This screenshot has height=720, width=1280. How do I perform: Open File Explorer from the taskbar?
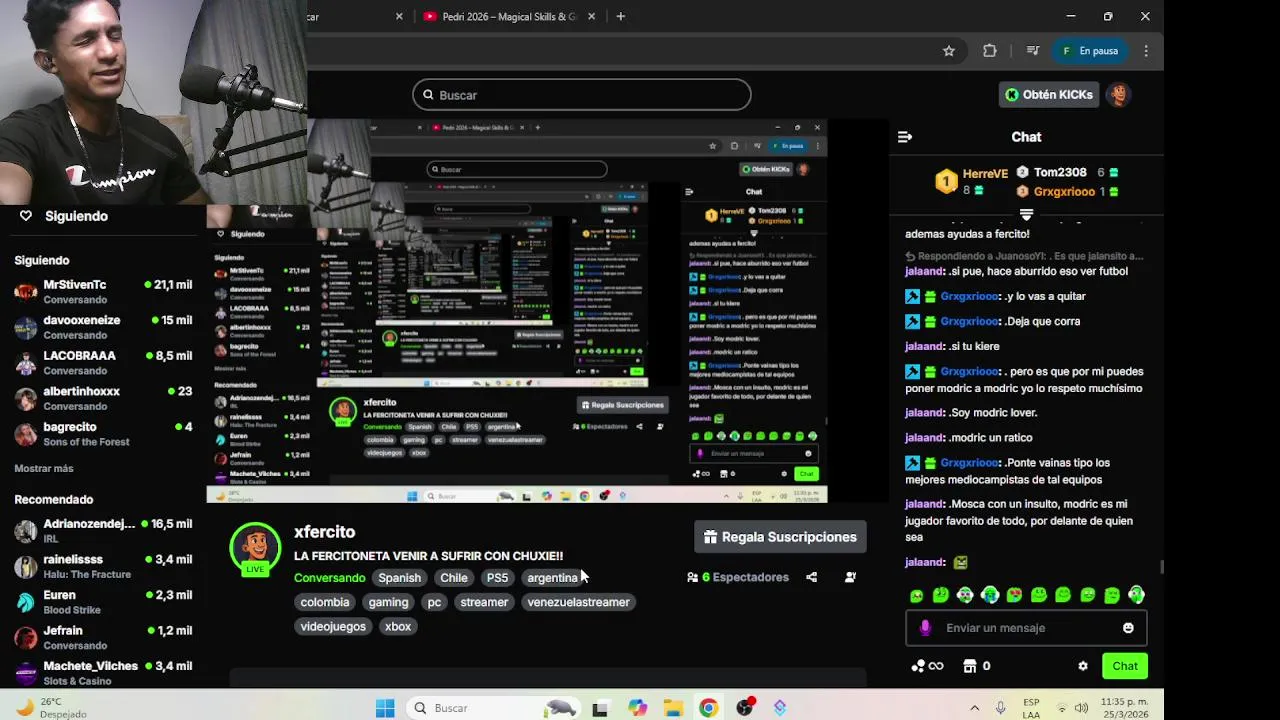pyautogui.click(x=673, y=708)
